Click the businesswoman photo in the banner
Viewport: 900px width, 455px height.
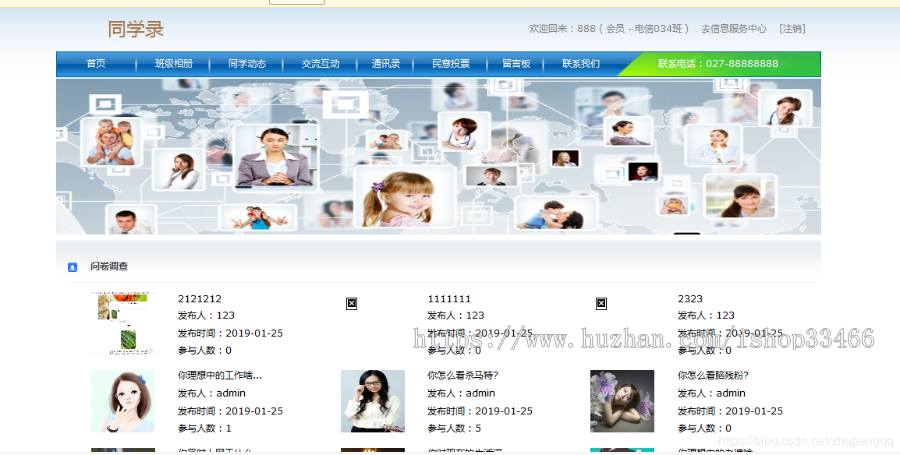pyautogui.click(x=276, y=158)
